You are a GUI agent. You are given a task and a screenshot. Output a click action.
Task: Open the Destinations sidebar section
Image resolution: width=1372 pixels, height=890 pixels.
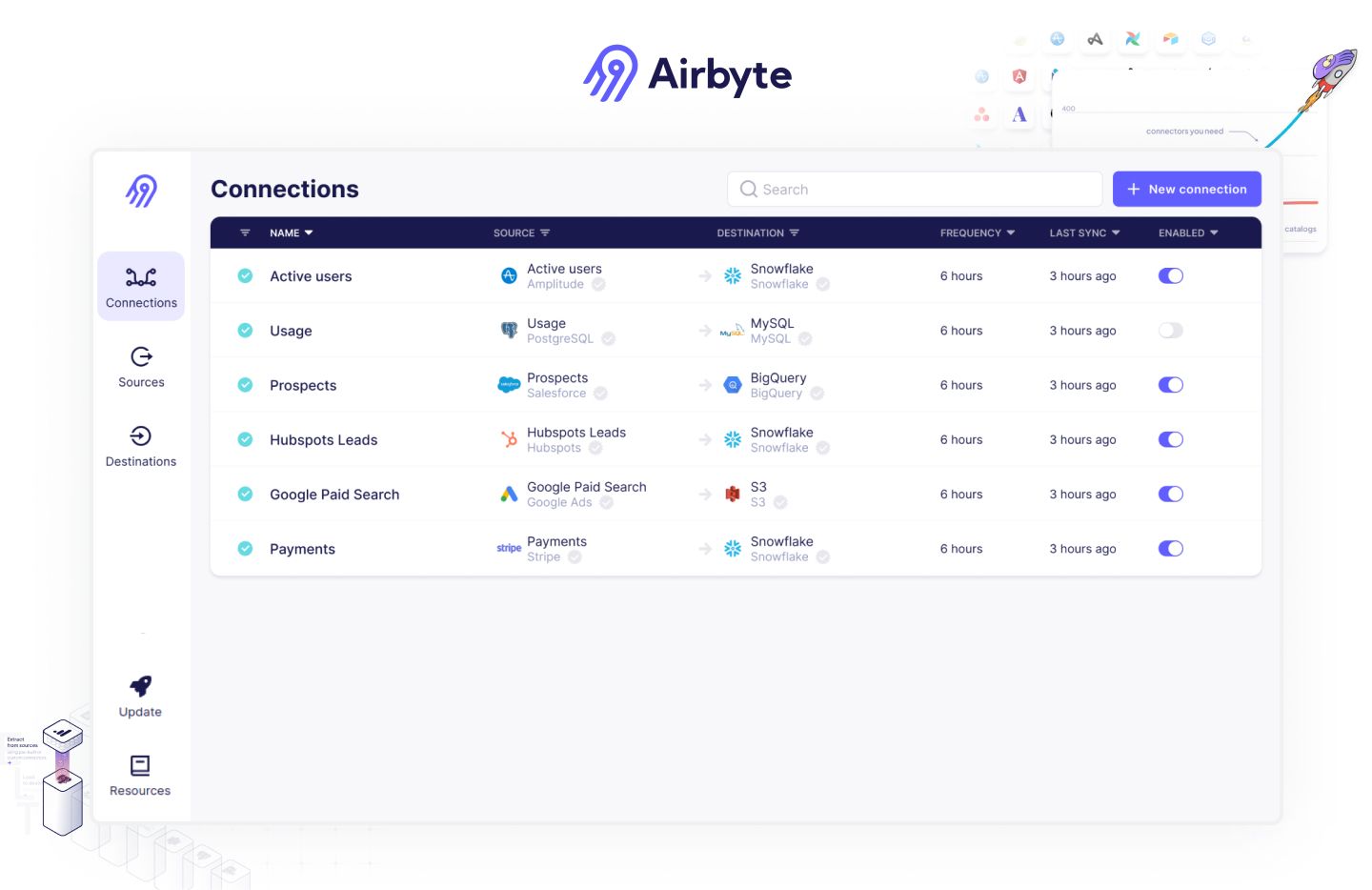point(141,446)
